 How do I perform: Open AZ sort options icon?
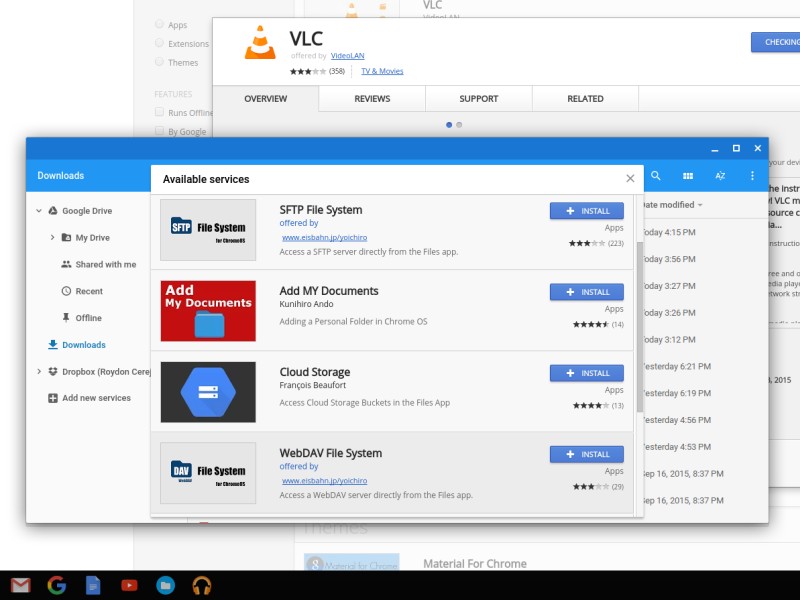720,176
